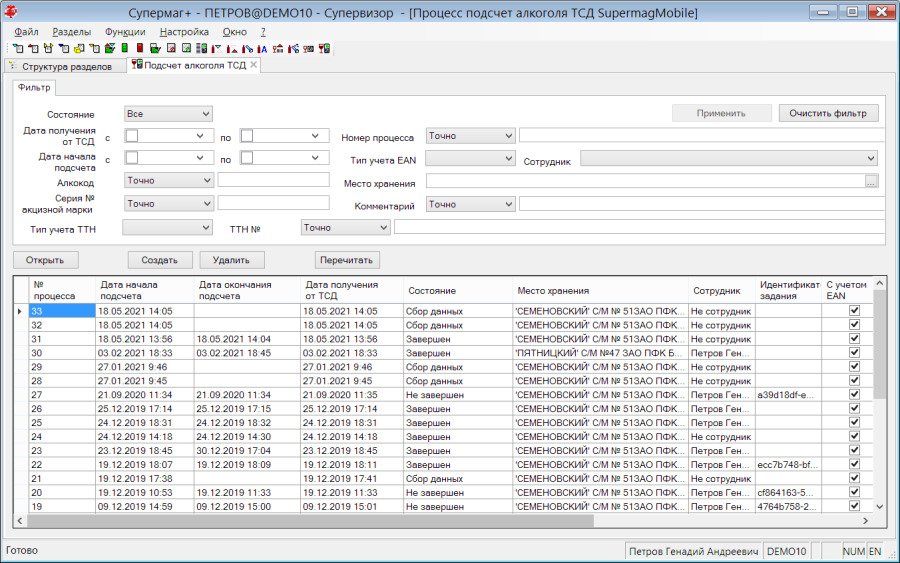Switch to the 'Структура разделов' tab
Image resolution: width=900 pixels, height=563 pixels.
pyautogui.click(x=66, y=67)
